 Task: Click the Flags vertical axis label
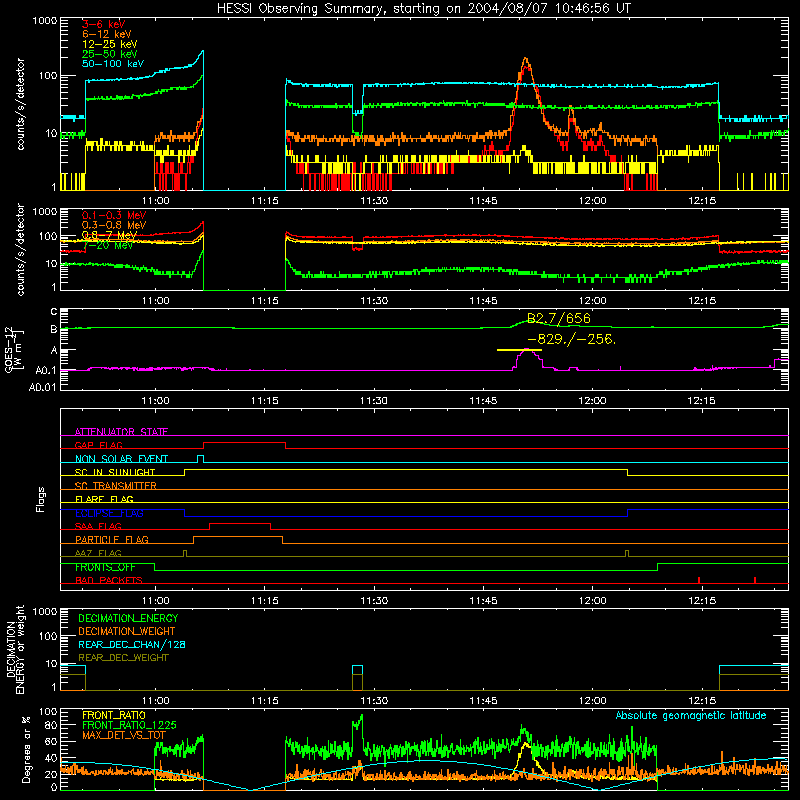pos(41,499)
